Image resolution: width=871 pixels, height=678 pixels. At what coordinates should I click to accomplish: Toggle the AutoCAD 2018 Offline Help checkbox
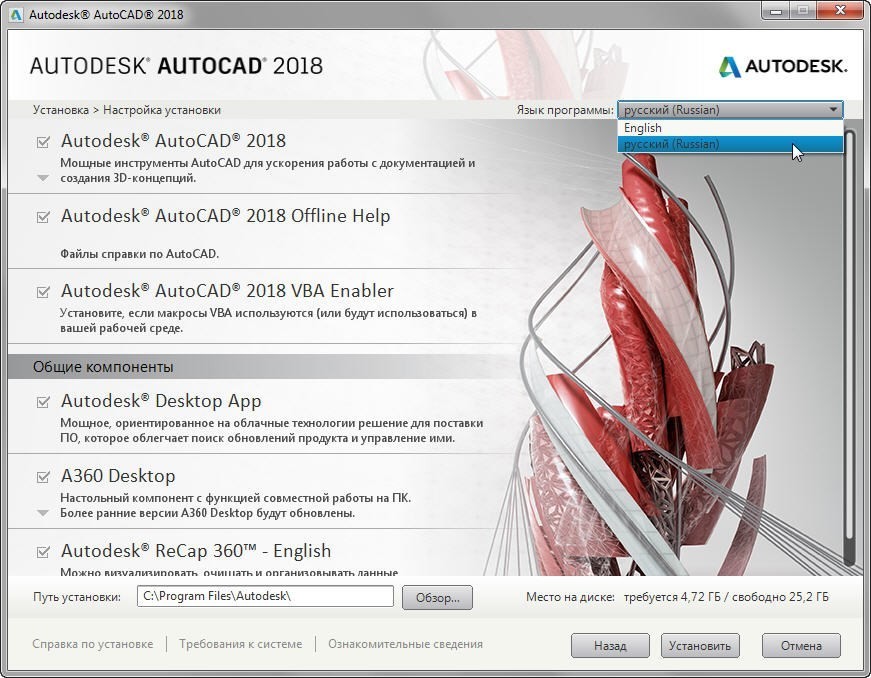tap(43, 217)
